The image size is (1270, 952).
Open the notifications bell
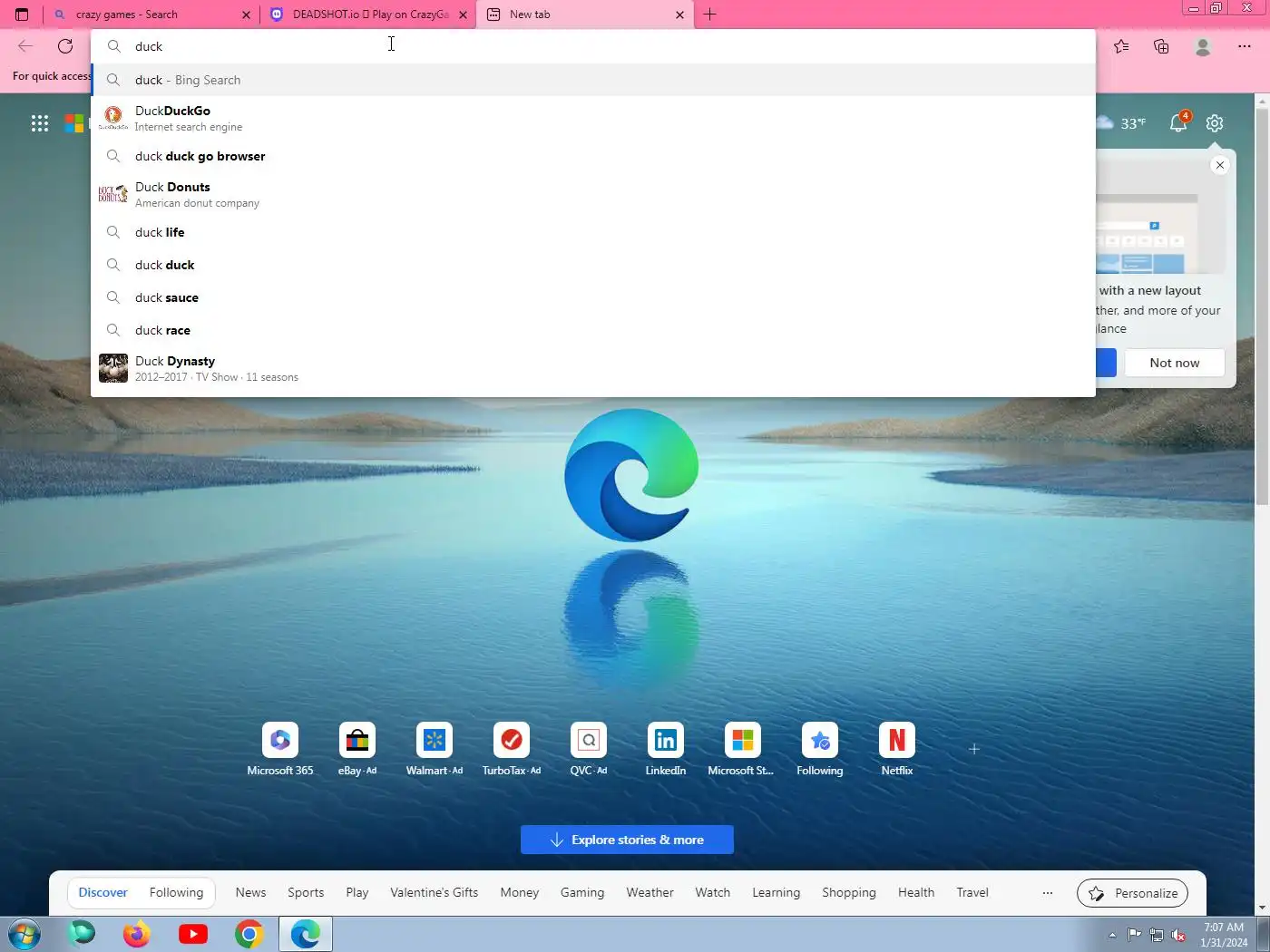coord(1178,122)
